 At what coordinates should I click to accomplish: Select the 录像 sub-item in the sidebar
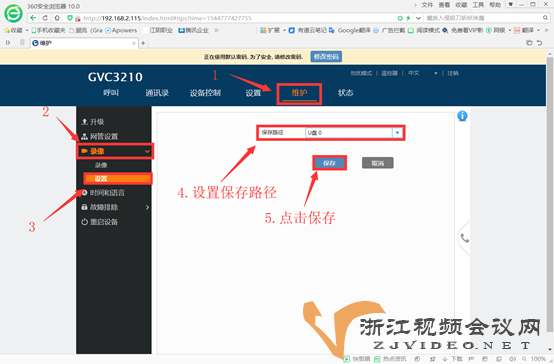tap(101, 165)
